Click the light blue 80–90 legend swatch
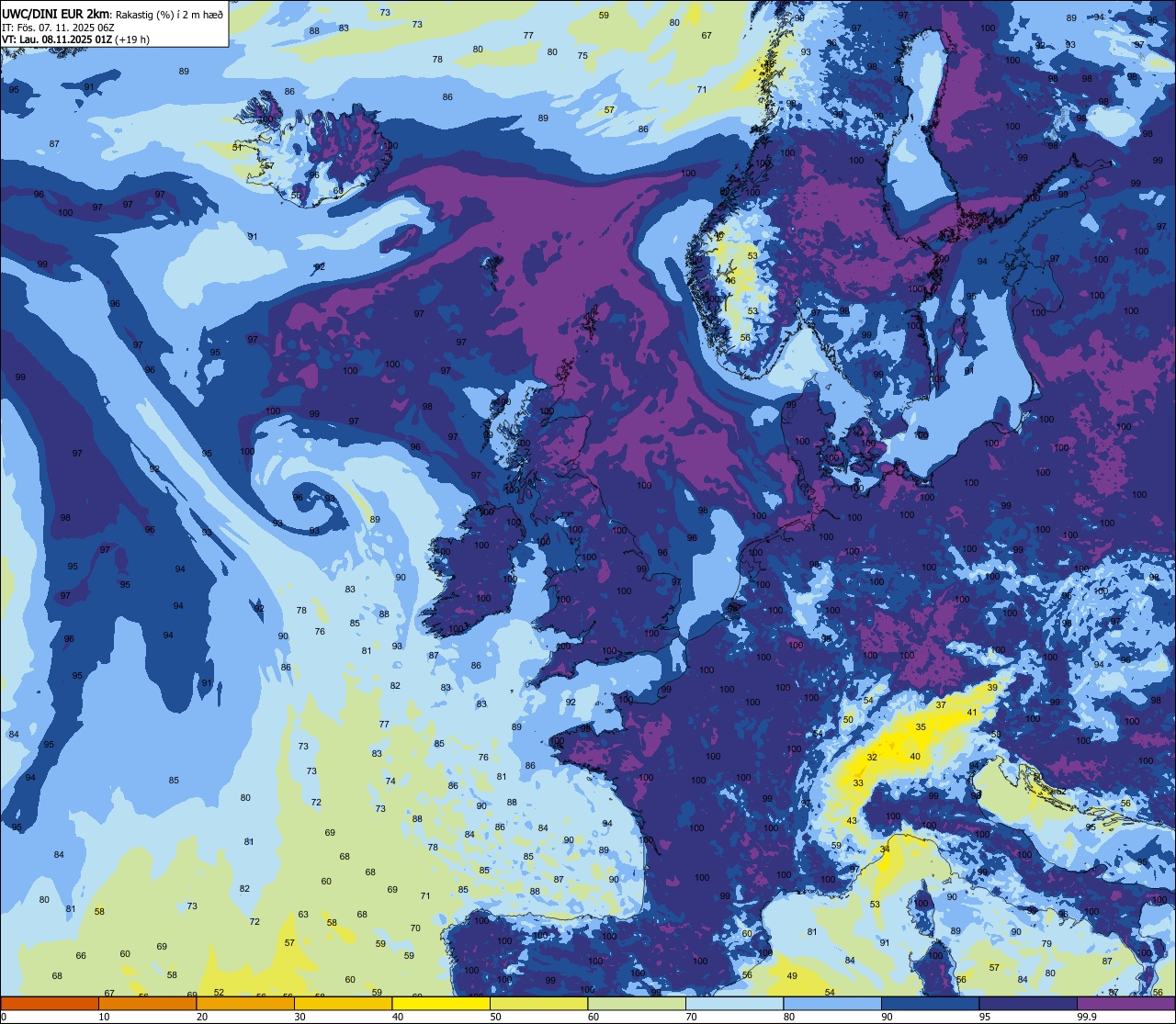Image resolution: width=1176 pixels, height=1024 pixels. [832, 1003]
